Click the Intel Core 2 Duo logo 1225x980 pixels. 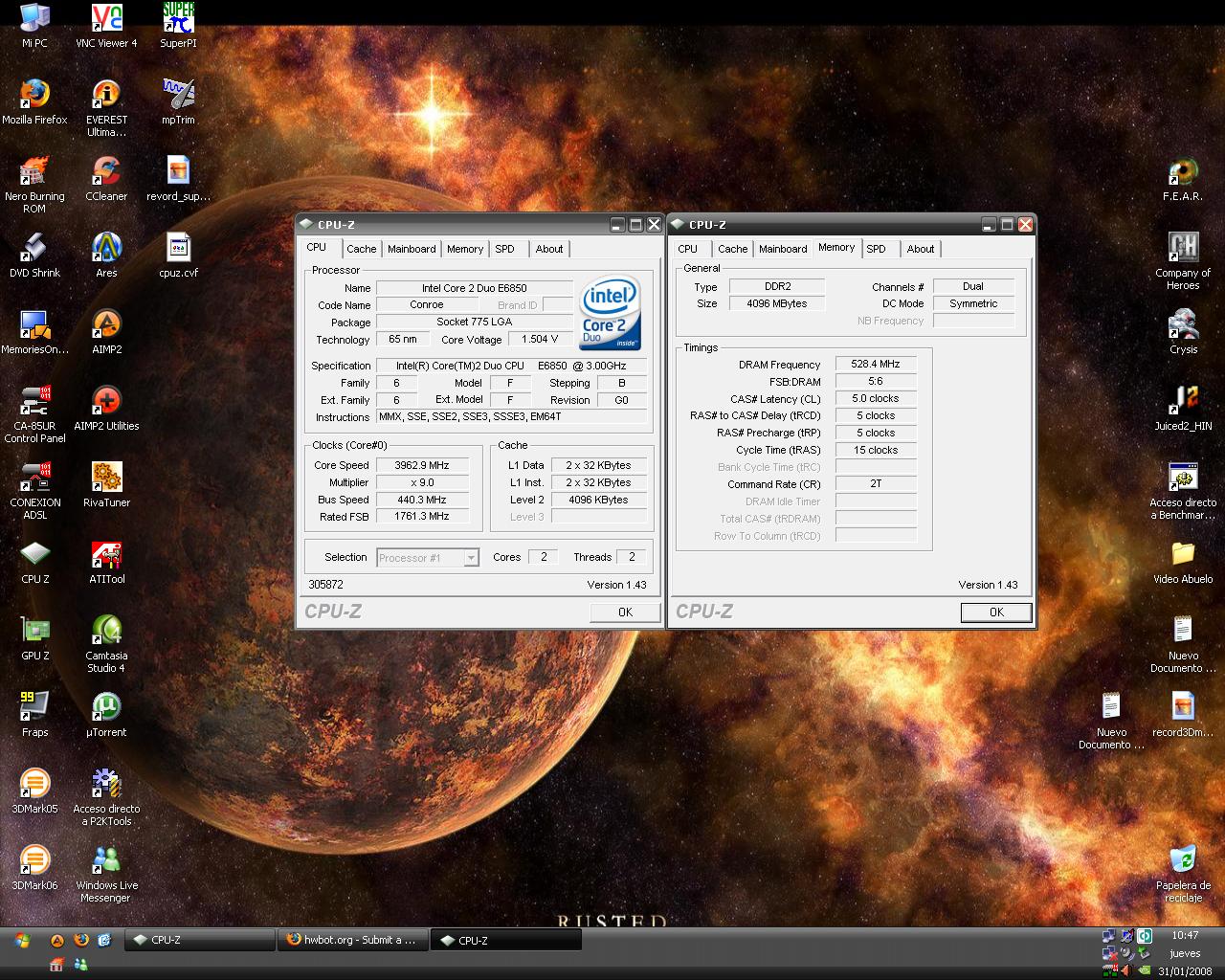point(610,314)
